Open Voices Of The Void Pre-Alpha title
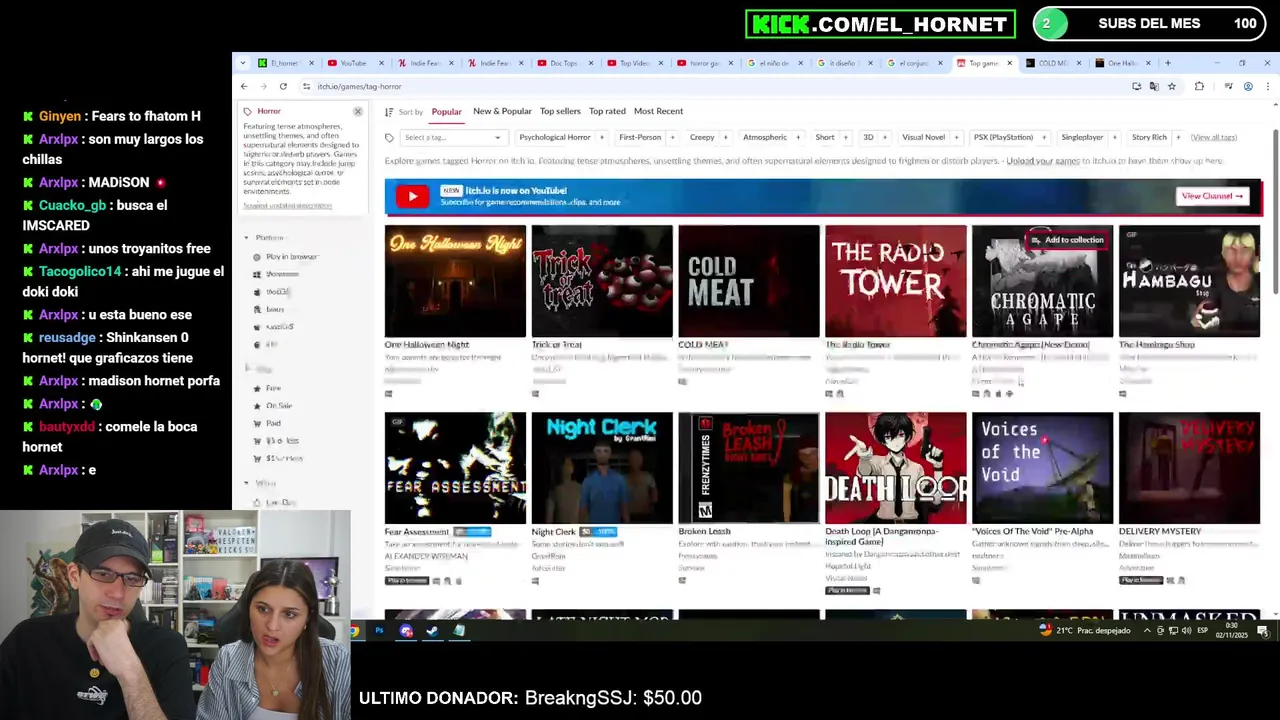Image resolution: width=1280 pixels, height=720 pixels. pyautogui.click(x=1033, y=531)
